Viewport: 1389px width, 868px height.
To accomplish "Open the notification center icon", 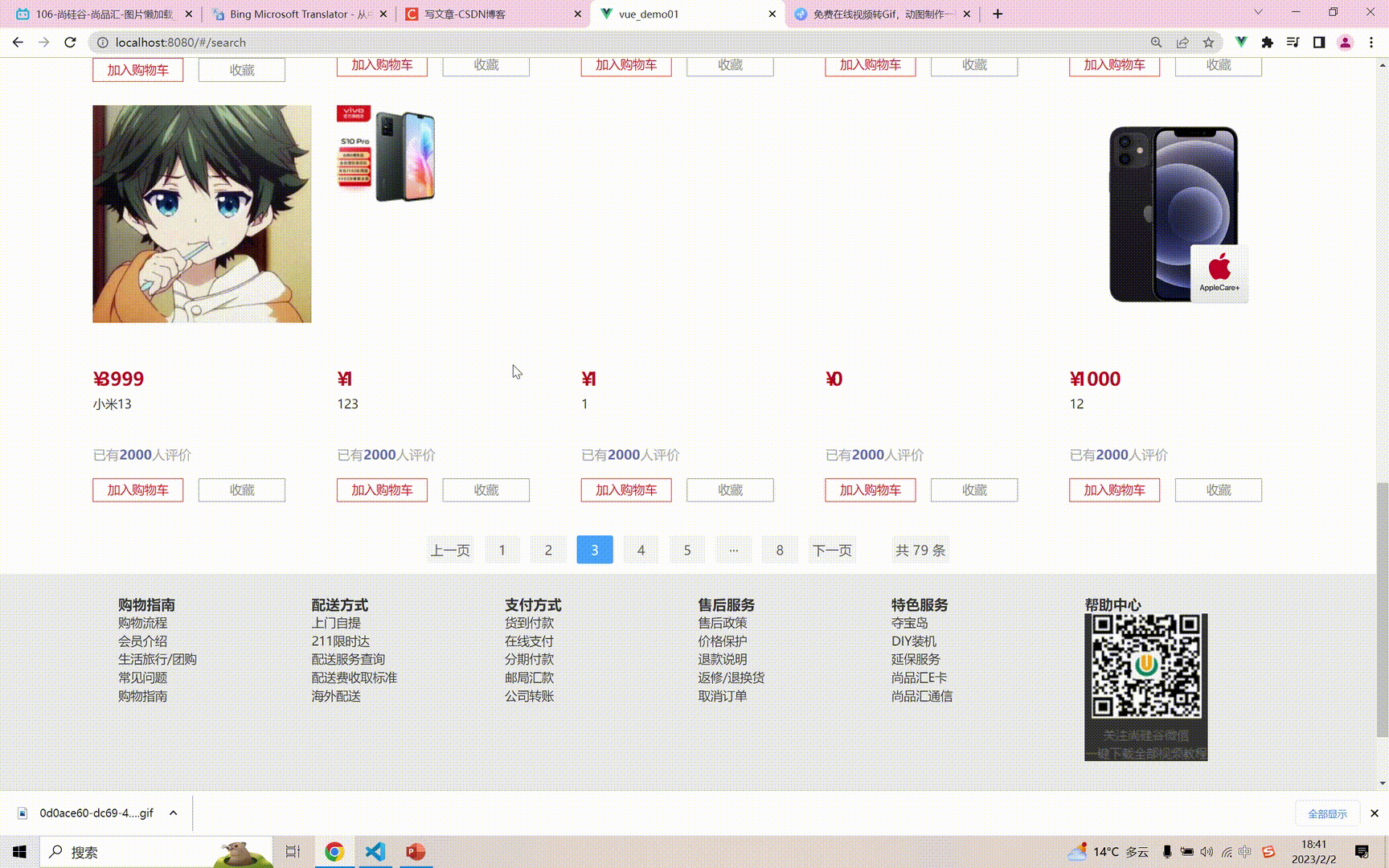I will pos(1362,852).
